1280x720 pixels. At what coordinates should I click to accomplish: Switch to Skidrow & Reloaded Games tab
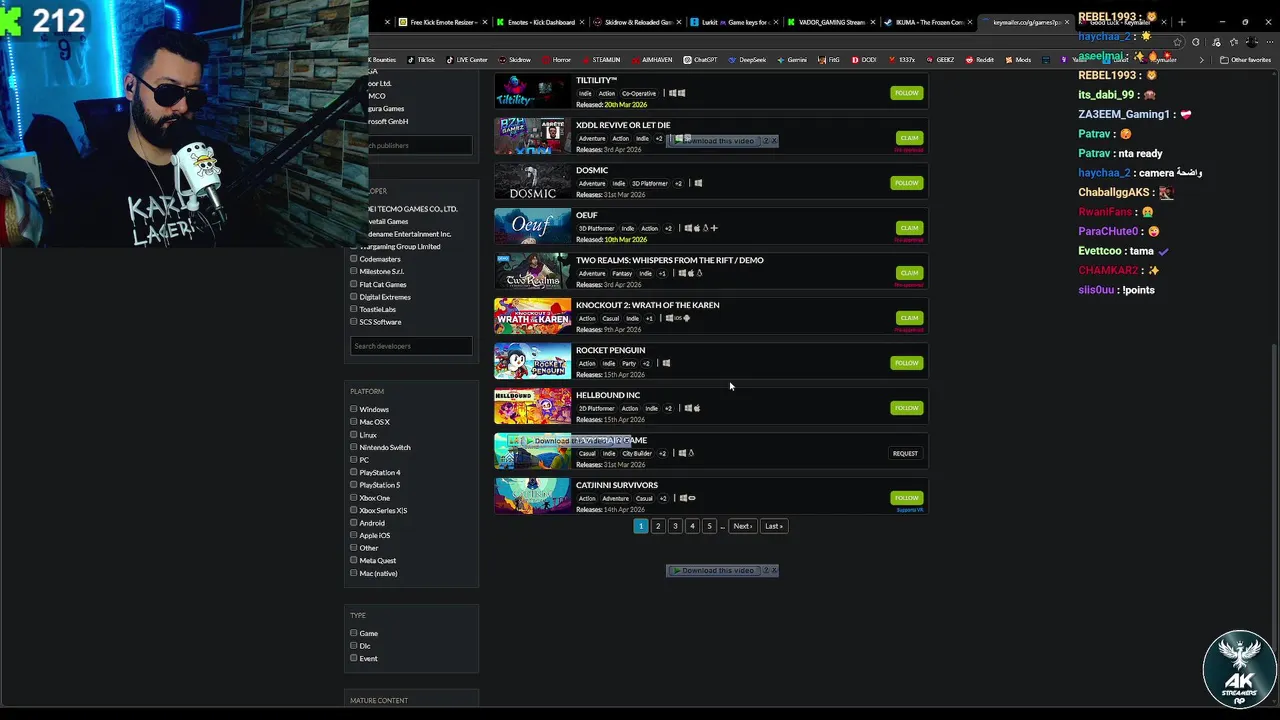click(636, 22)
